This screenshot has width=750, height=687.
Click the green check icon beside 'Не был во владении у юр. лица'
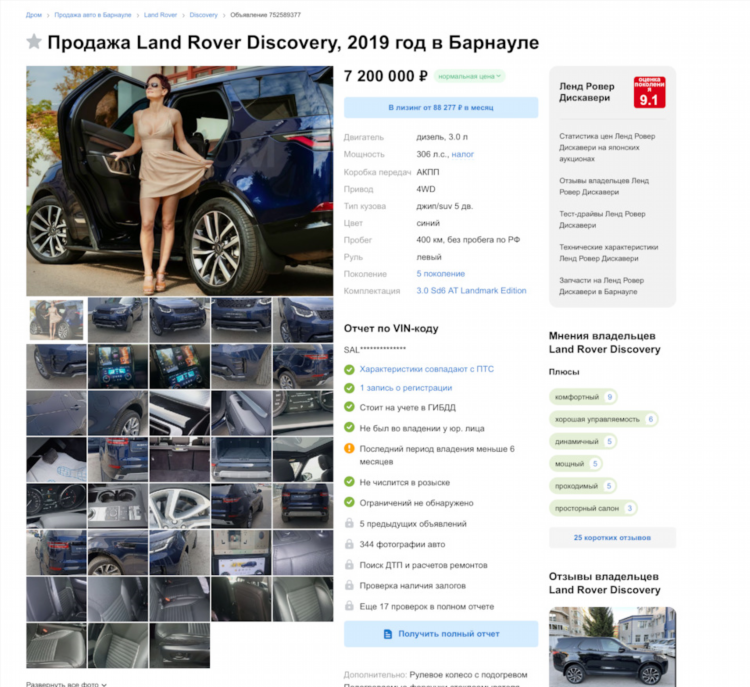click(x=349, y=428)
